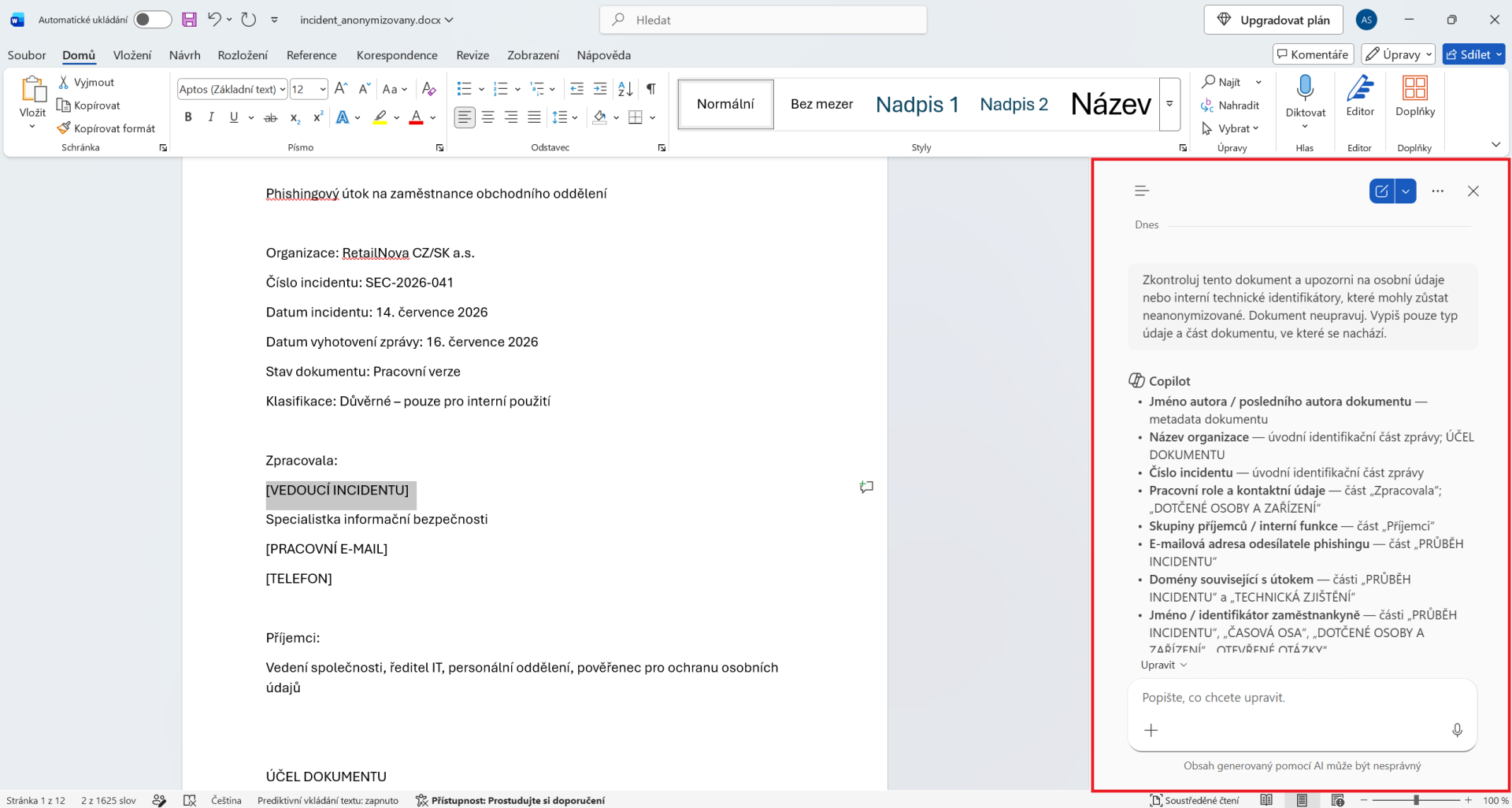Click the Vyjmout cut button
This screenshot has width=1512, height=808.
[x=87, y=82]
